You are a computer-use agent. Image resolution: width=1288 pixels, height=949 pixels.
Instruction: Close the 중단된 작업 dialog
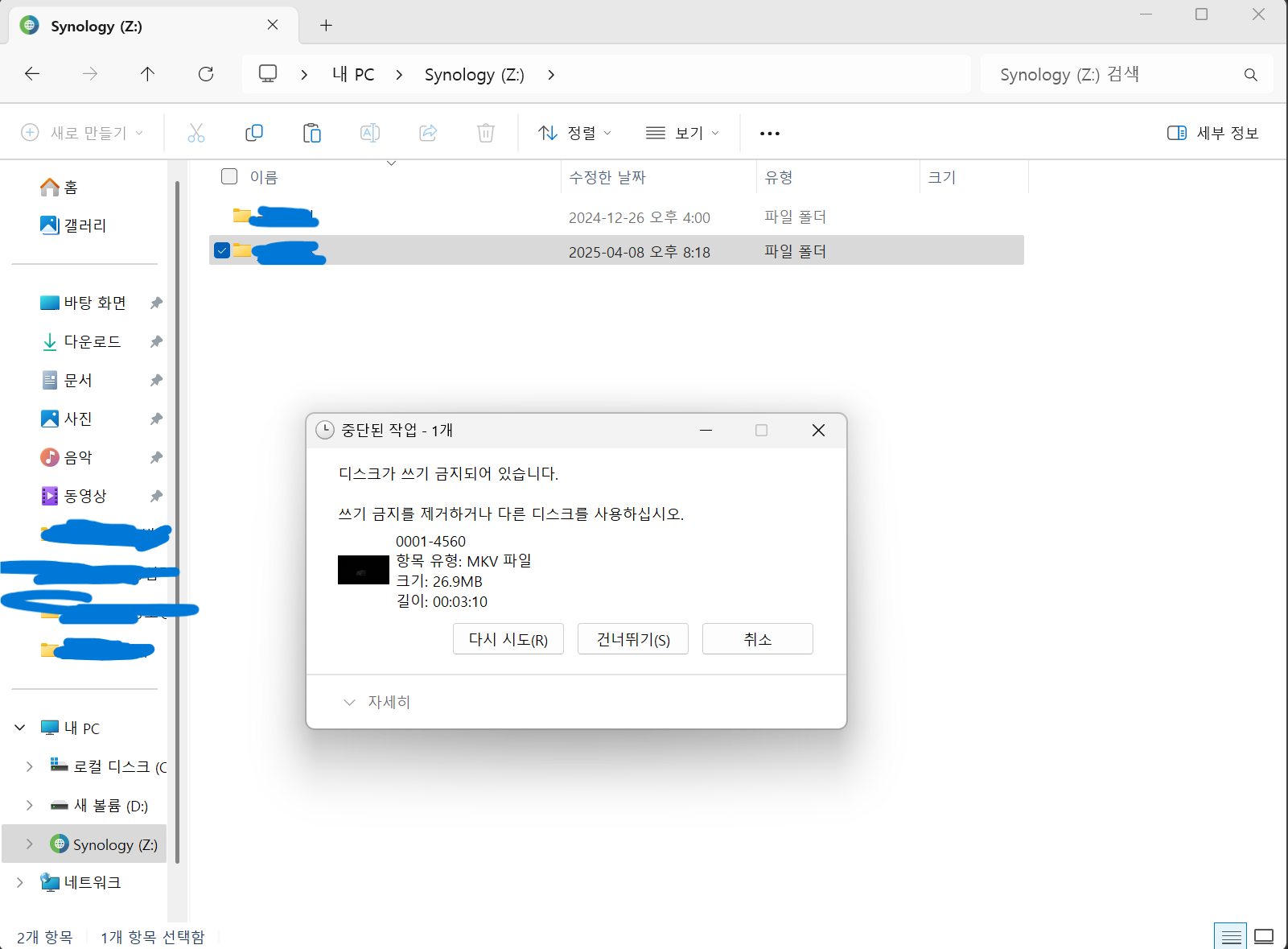818,431
